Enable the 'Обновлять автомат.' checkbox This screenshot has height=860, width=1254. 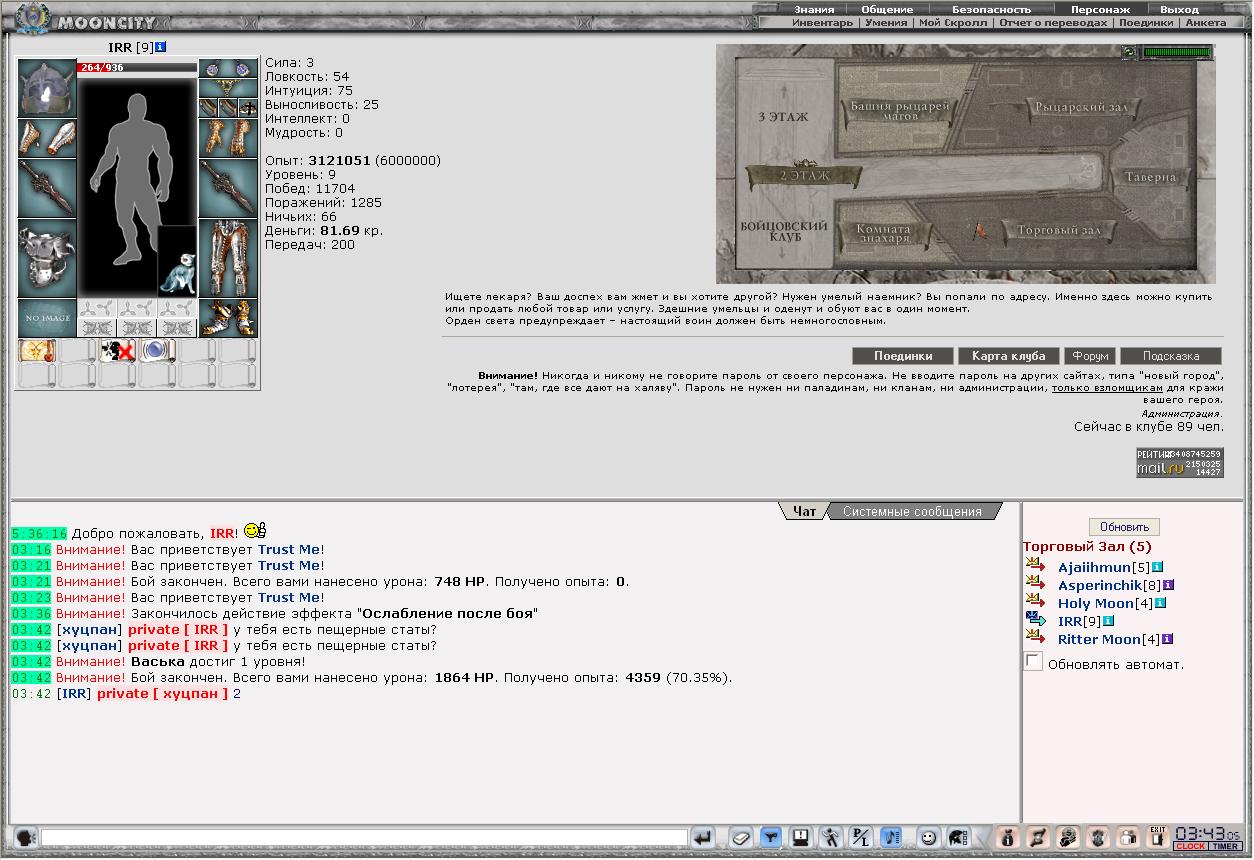[1033, 661]
